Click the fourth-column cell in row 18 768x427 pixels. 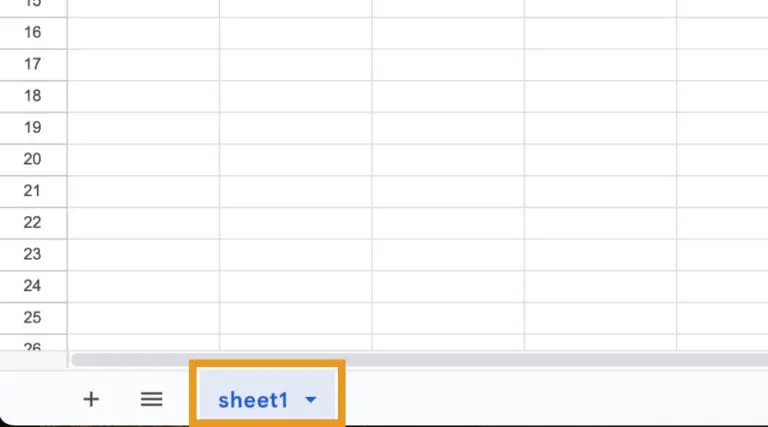point(599,96)
